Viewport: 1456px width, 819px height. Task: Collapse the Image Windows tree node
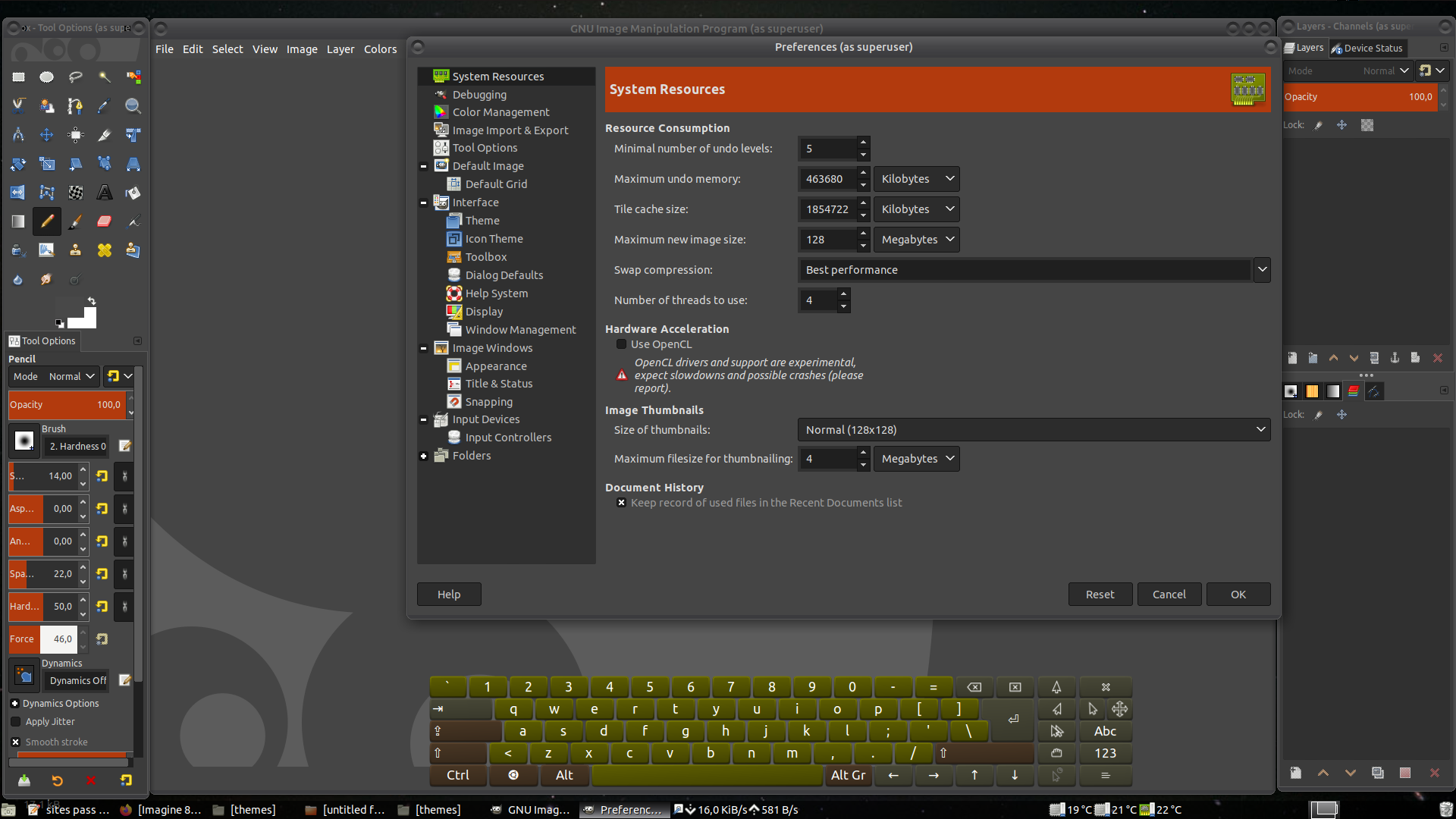click(423, 348)
